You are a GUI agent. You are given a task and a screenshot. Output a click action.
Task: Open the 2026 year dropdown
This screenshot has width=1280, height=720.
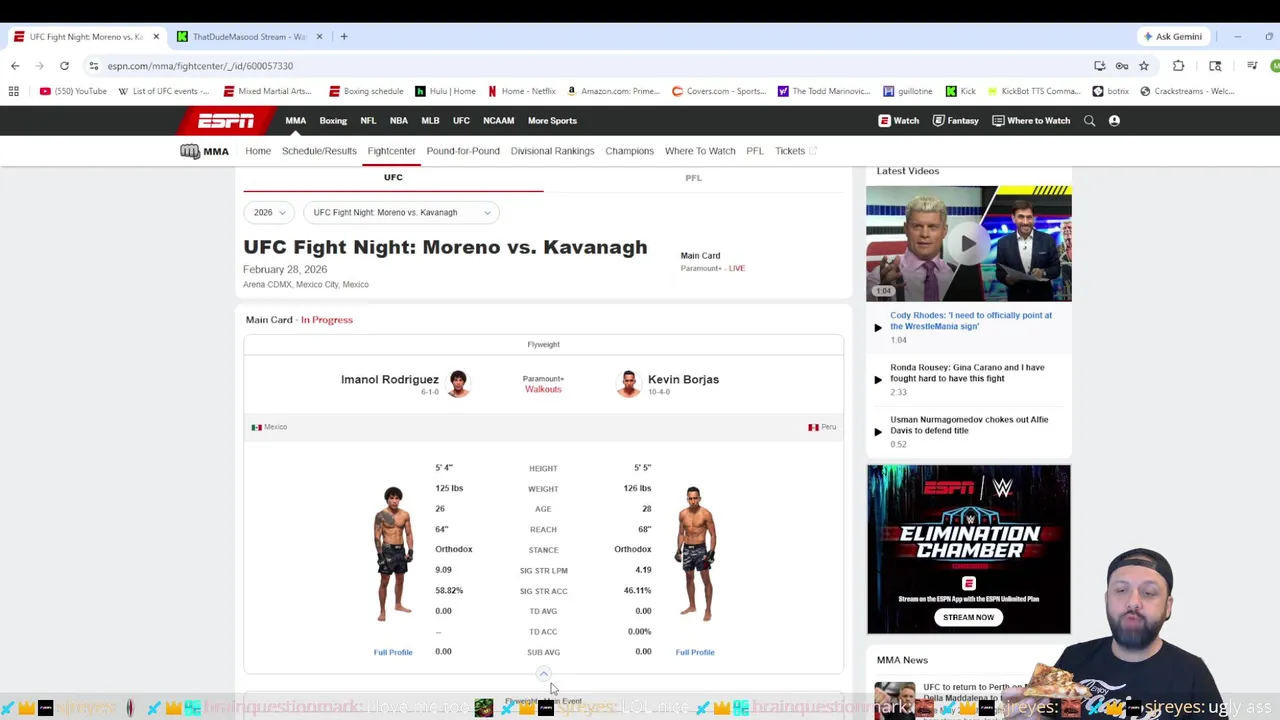click(x=269, y=213)
